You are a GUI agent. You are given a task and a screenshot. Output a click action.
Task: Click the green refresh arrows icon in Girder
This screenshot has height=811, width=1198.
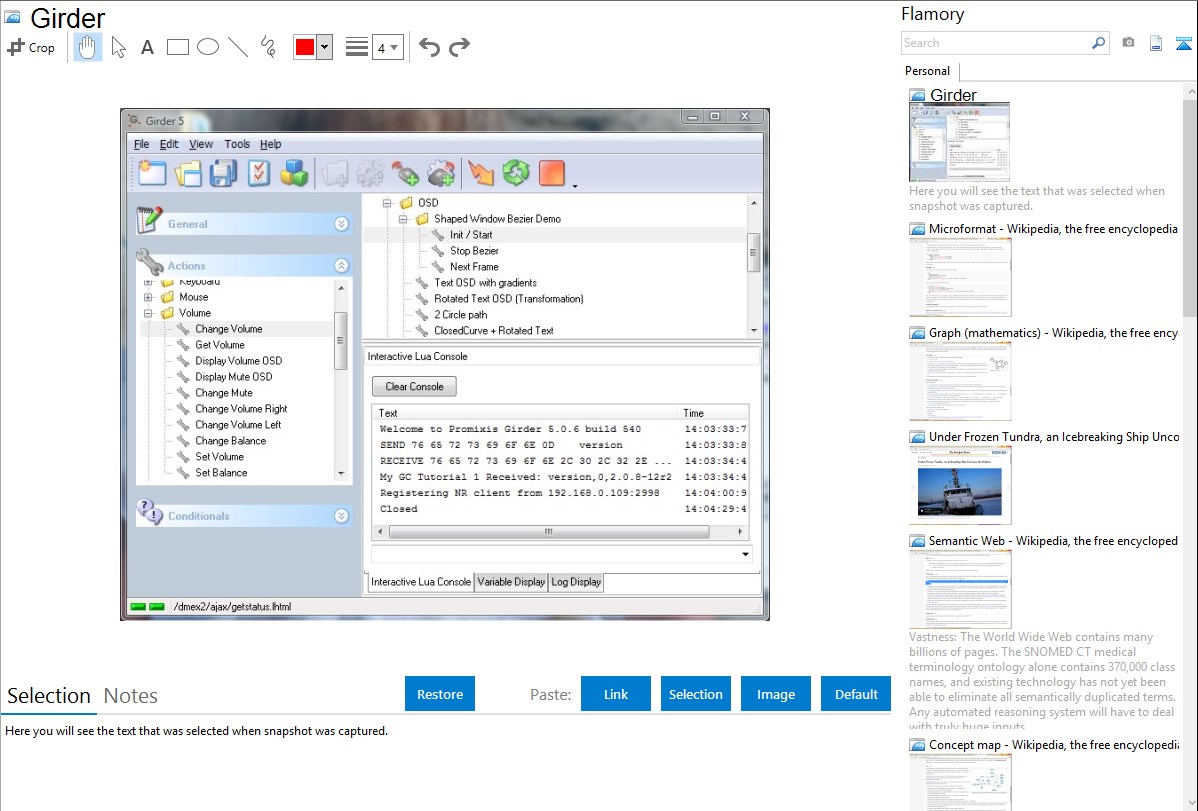pyautogui.click(x=516, y=174)
